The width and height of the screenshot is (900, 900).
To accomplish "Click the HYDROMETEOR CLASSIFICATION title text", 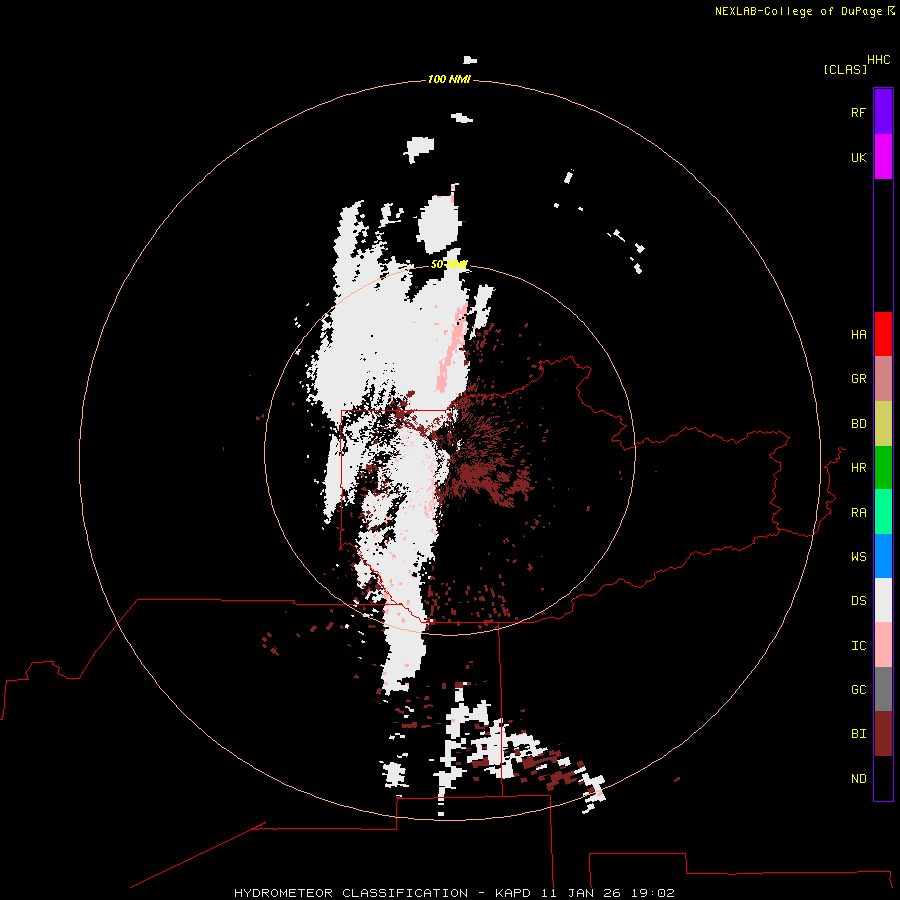I will pos(351,893).
